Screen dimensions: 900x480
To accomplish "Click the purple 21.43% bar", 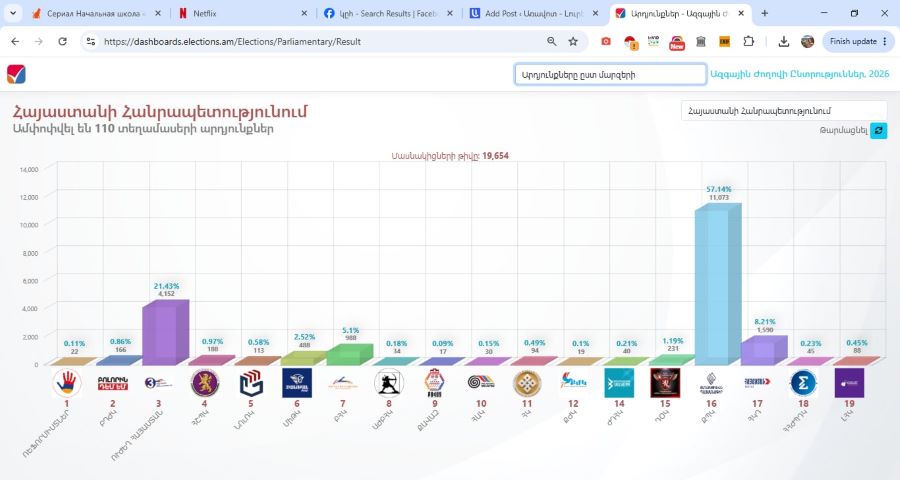I will tap(165, 332).
